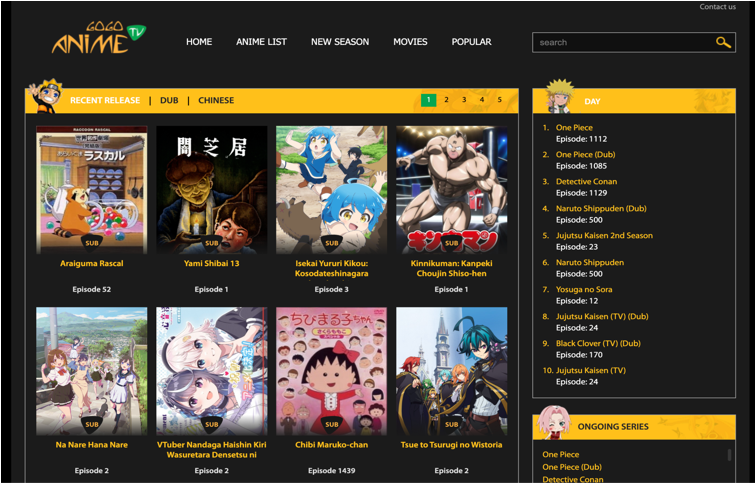The image size is (755, 483).
Task: Go to pagination page 3
Action: point(464,100)
